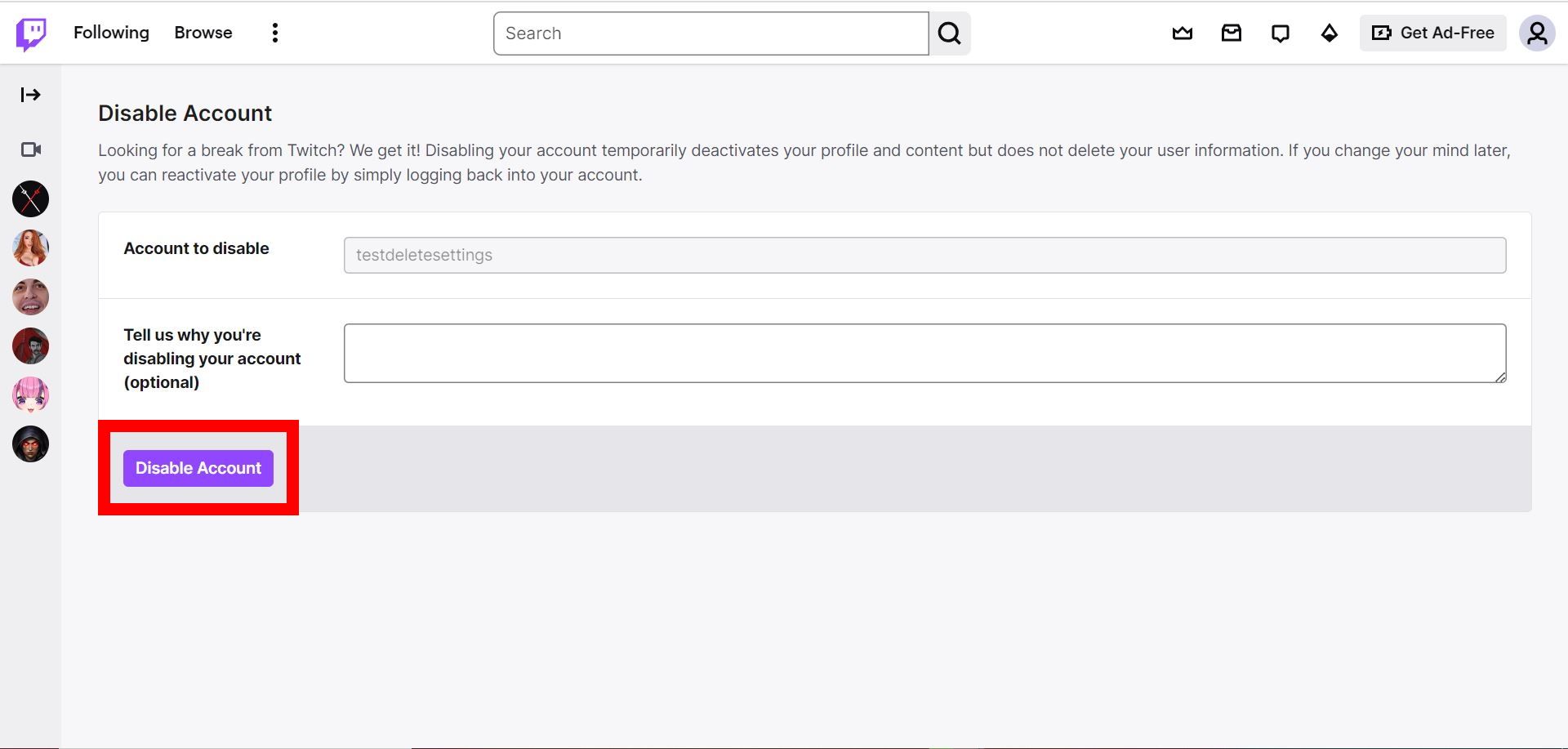Open the three-dot more options menu
The image size is (1568, 749).
click(274, 33)
